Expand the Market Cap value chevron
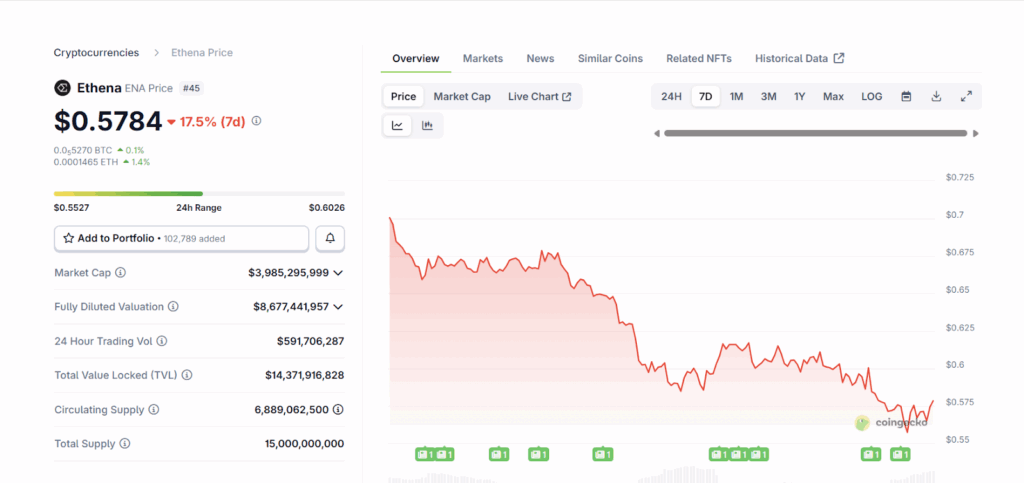This screenshot has height=483, width=1024. pos(338,273)
